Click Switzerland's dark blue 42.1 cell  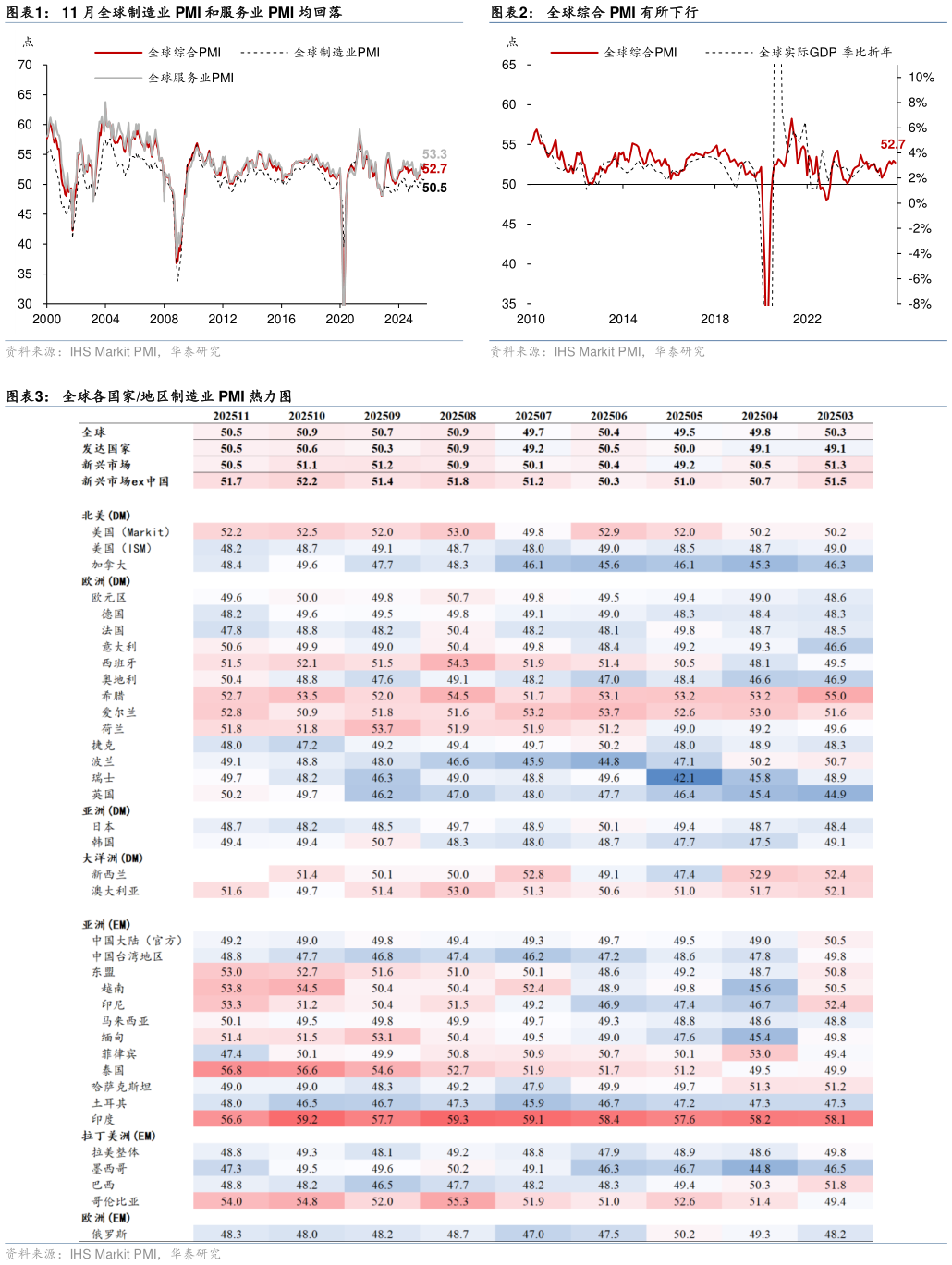[x=684, y=778]
